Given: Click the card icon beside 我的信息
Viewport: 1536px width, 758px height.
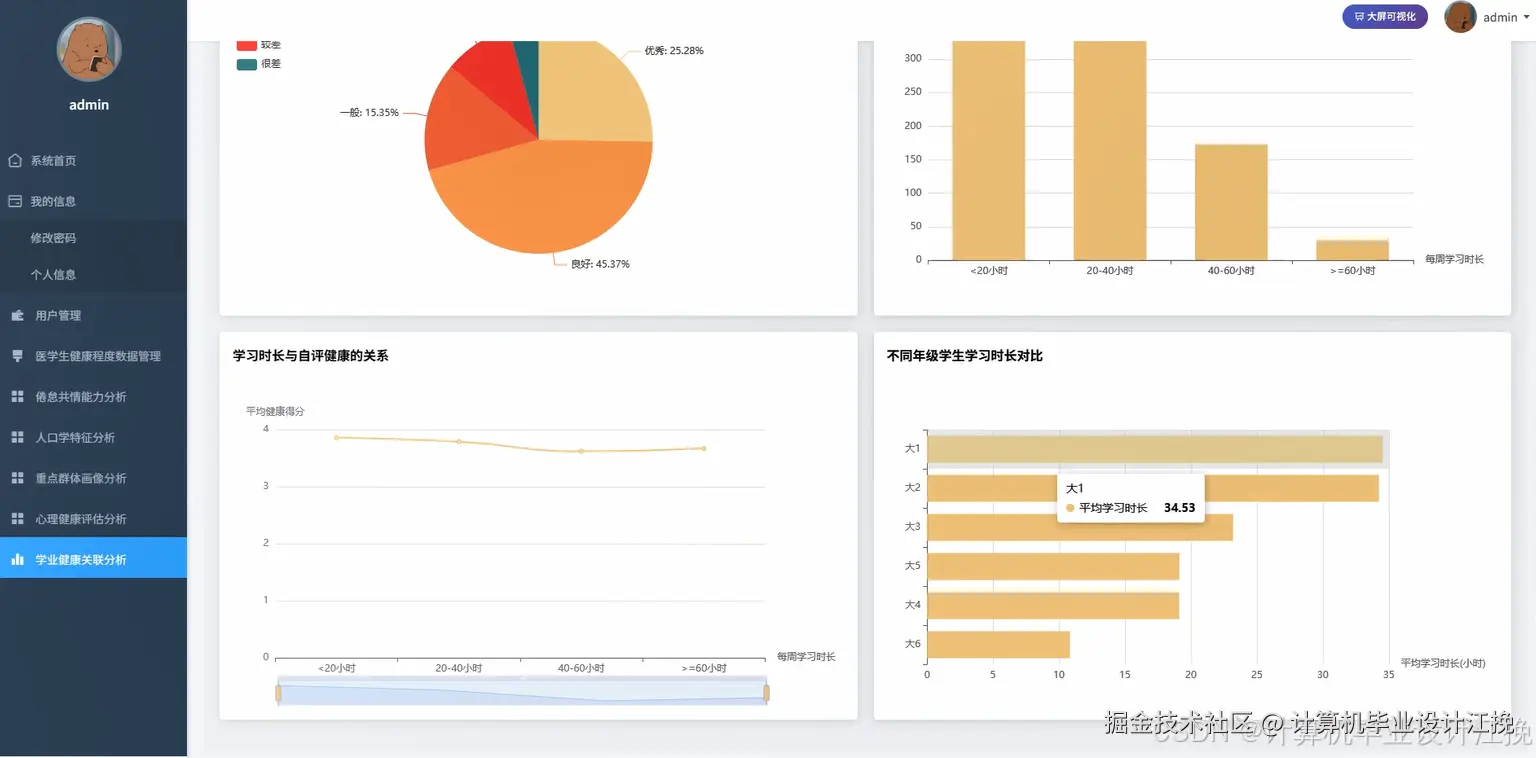Looking at the screenshot, I should 15,201.
